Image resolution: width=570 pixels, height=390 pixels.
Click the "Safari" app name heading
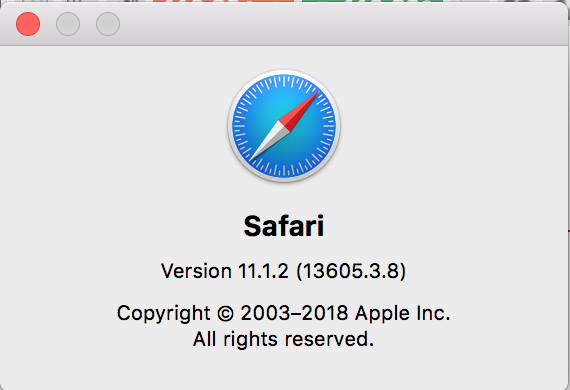(x=284, y=226)
